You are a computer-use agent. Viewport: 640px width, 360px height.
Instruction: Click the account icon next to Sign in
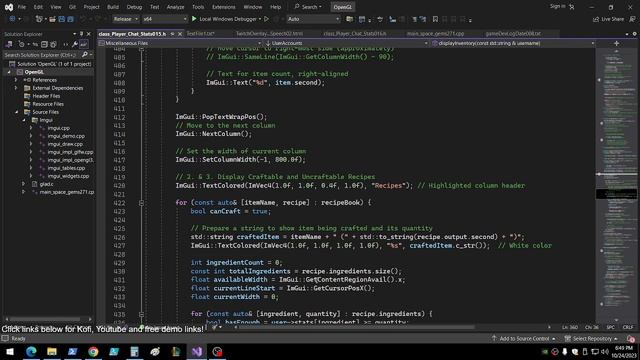tap(572, 7)
